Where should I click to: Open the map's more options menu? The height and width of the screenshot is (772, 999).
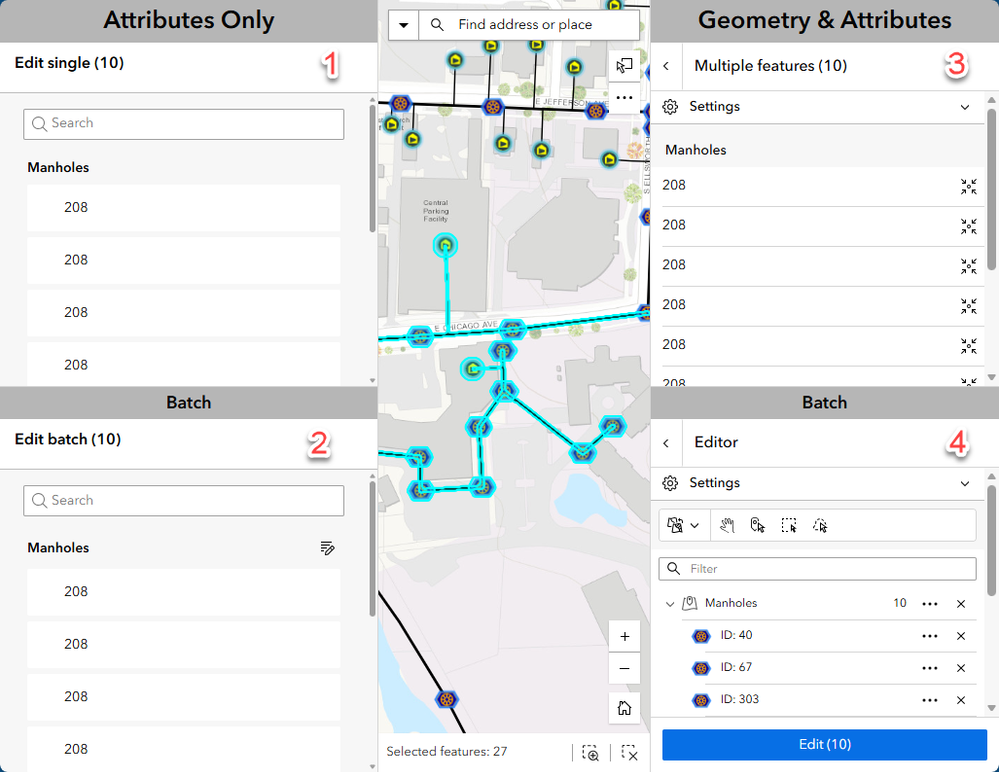tap(624, 98)
